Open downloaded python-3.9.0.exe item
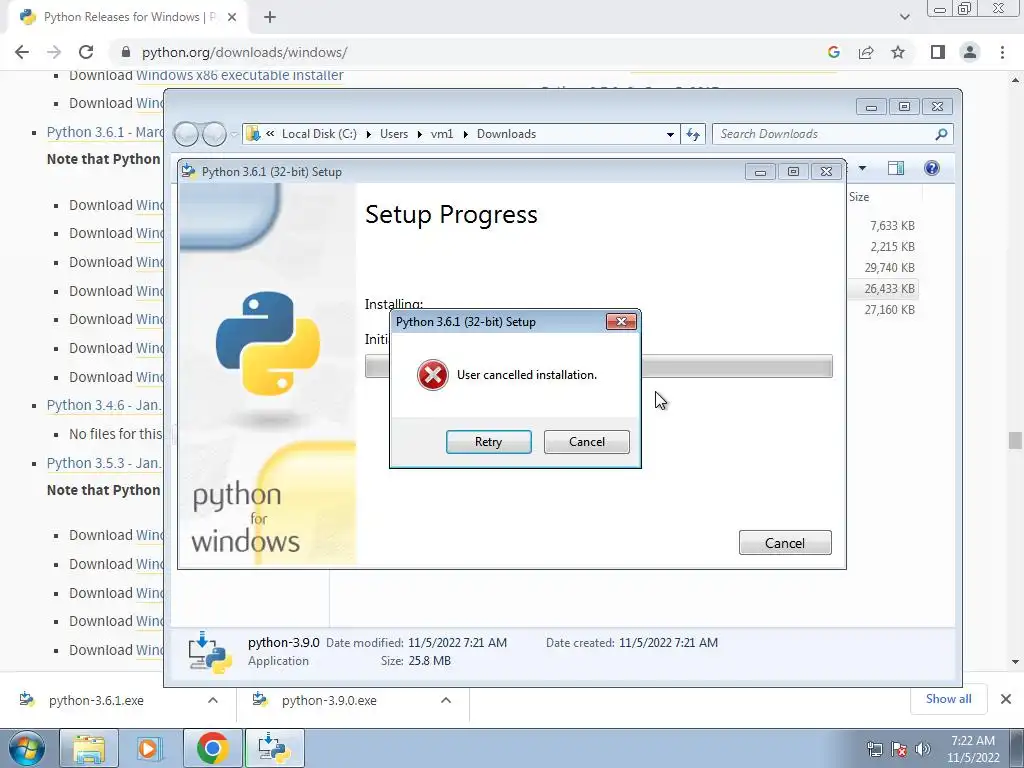The image size is (1024, 768). coord(329,700)
